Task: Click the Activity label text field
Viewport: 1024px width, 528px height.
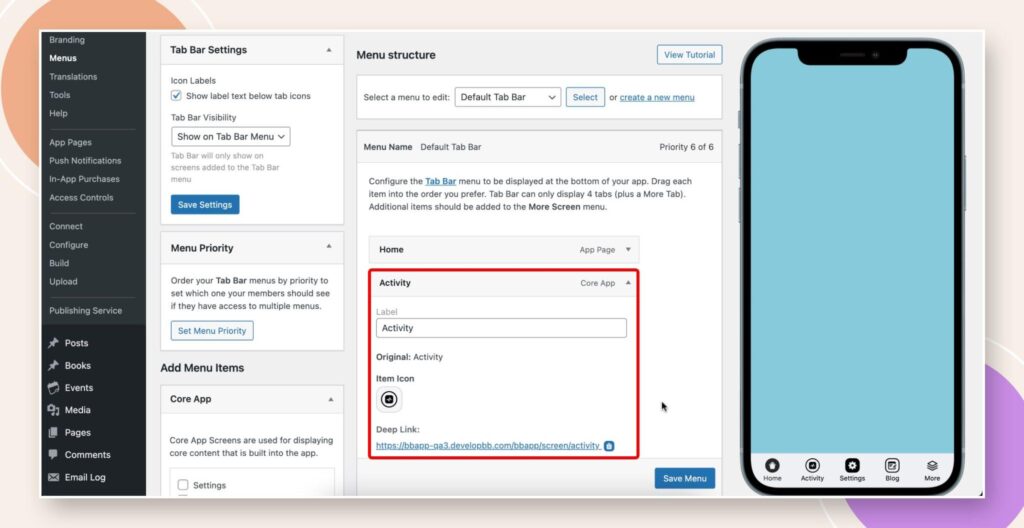Action: coord(501,328)
